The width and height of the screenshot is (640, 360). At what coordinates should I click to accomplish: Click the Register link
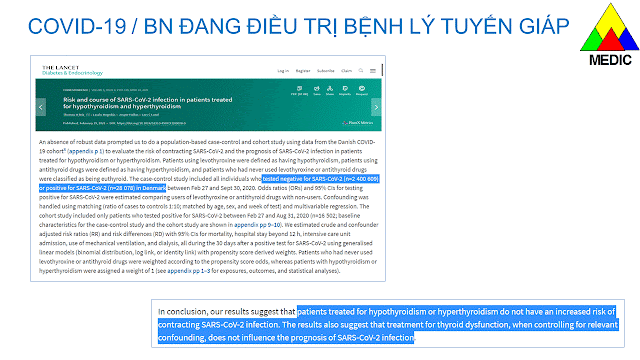pos(303,71)
